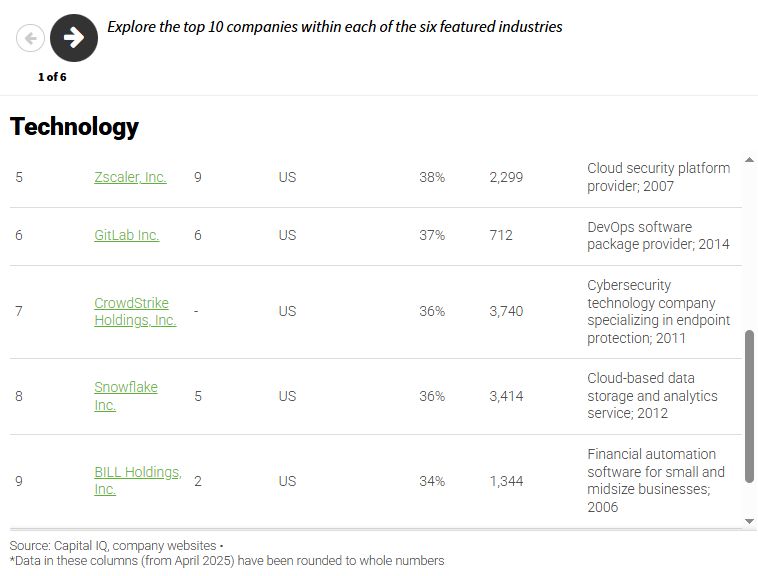
Task: Click the previous industry arrow button
Action: (30, 38)
